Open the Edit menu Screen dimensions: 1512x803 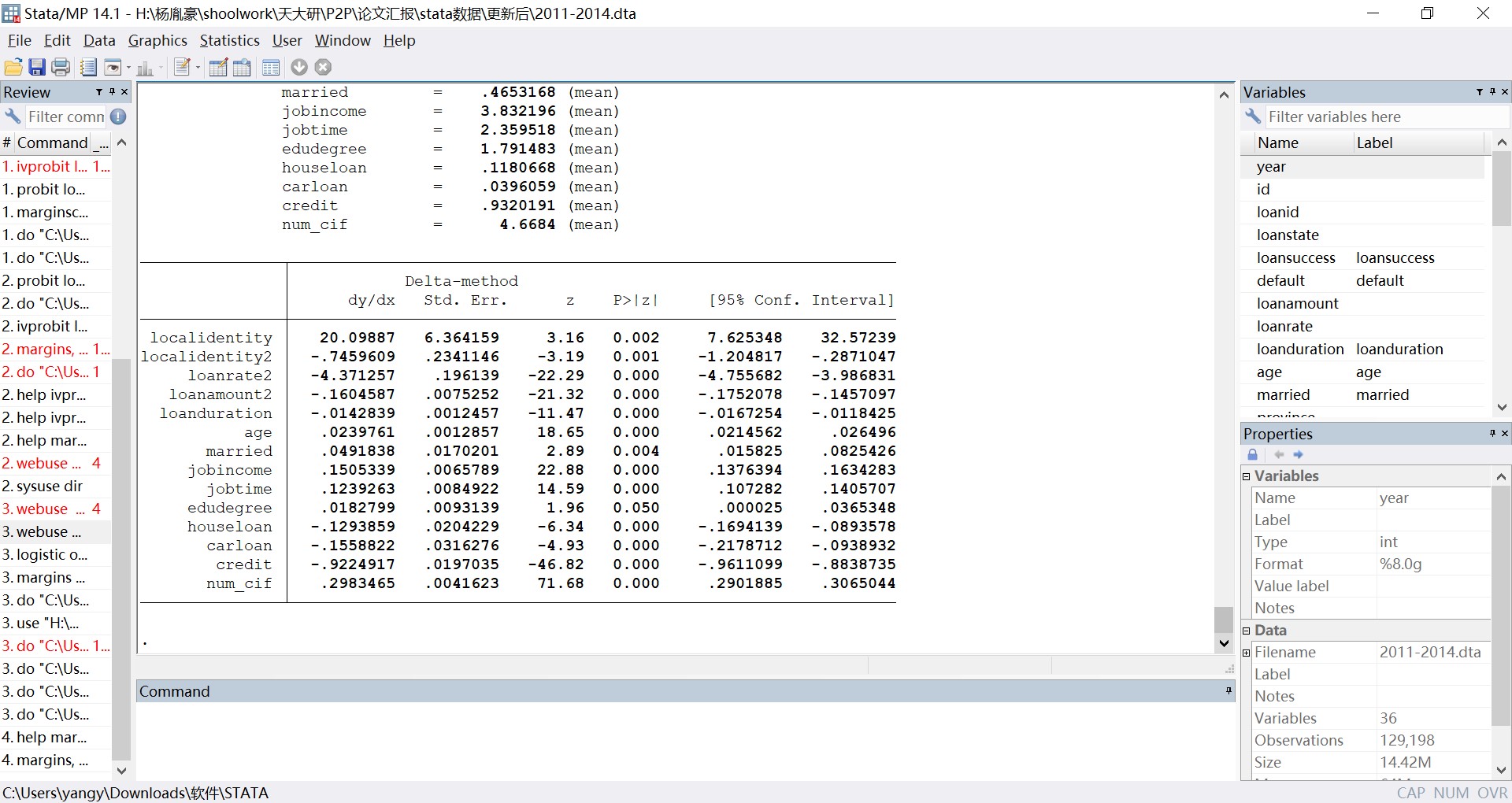(x=57, y=40)
